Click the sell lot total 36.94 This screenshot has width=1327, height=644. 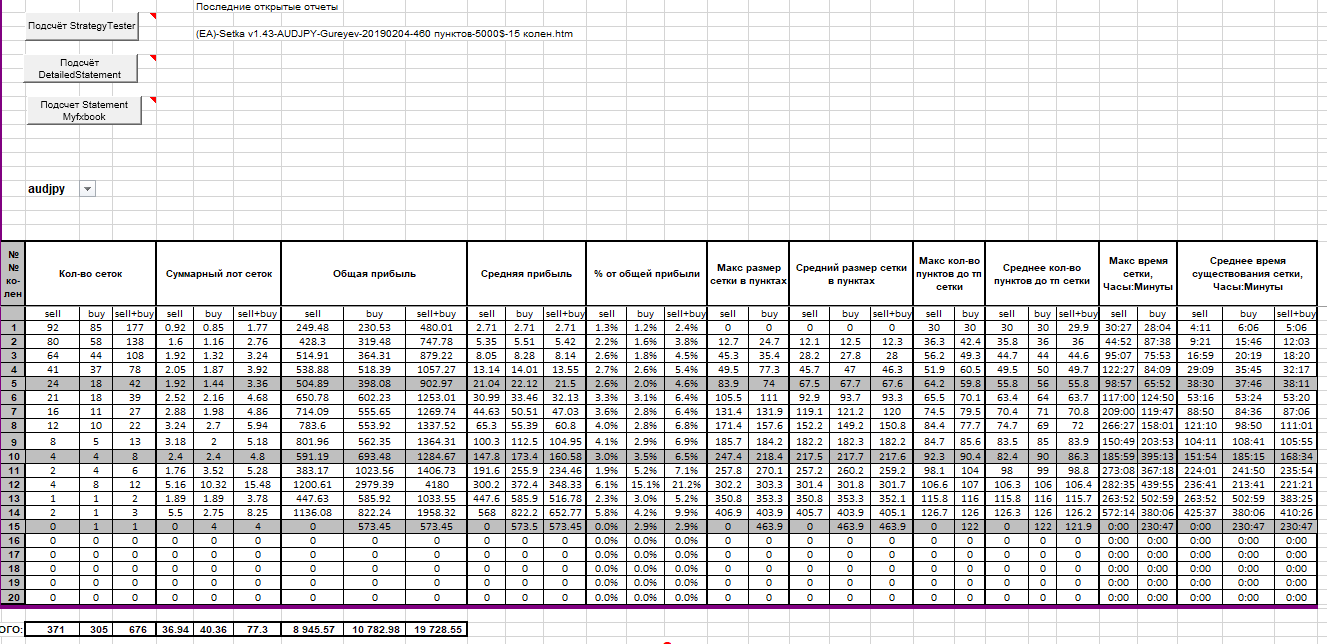click(176, 630)
